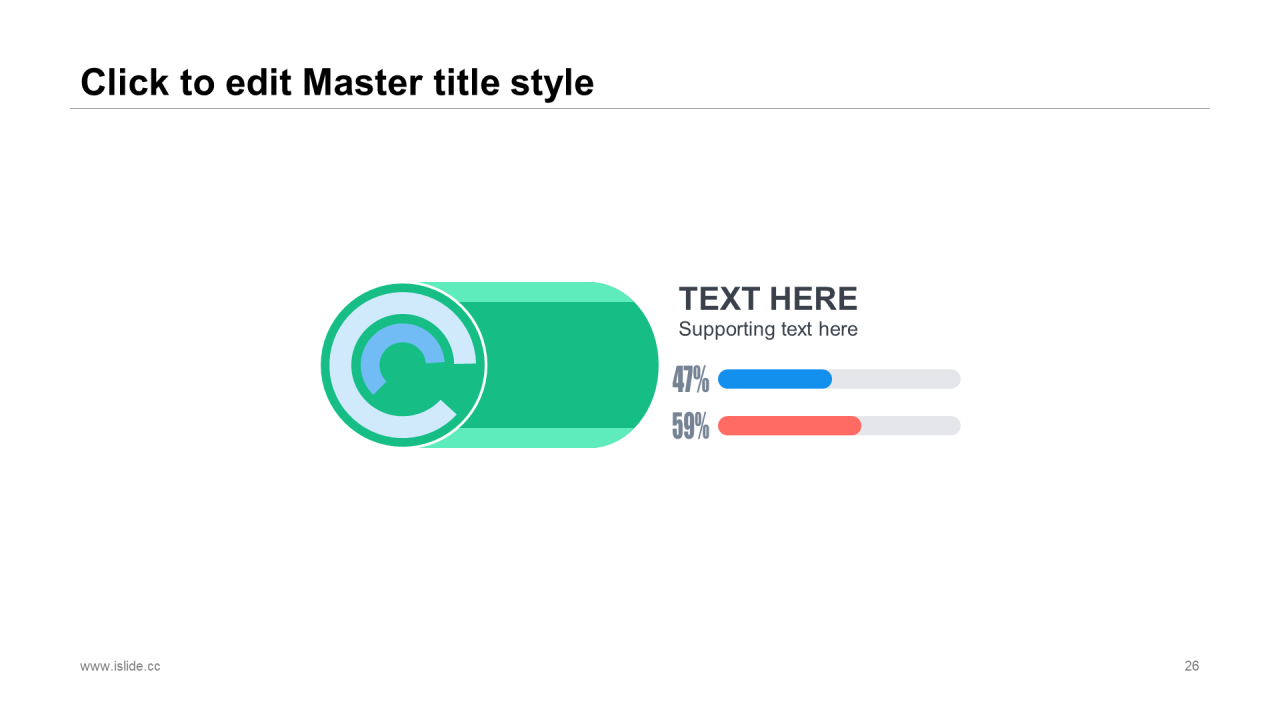Screen dimensions: 1280x720
Task: Select the 47% percentage label
Action: coord(691,379)
